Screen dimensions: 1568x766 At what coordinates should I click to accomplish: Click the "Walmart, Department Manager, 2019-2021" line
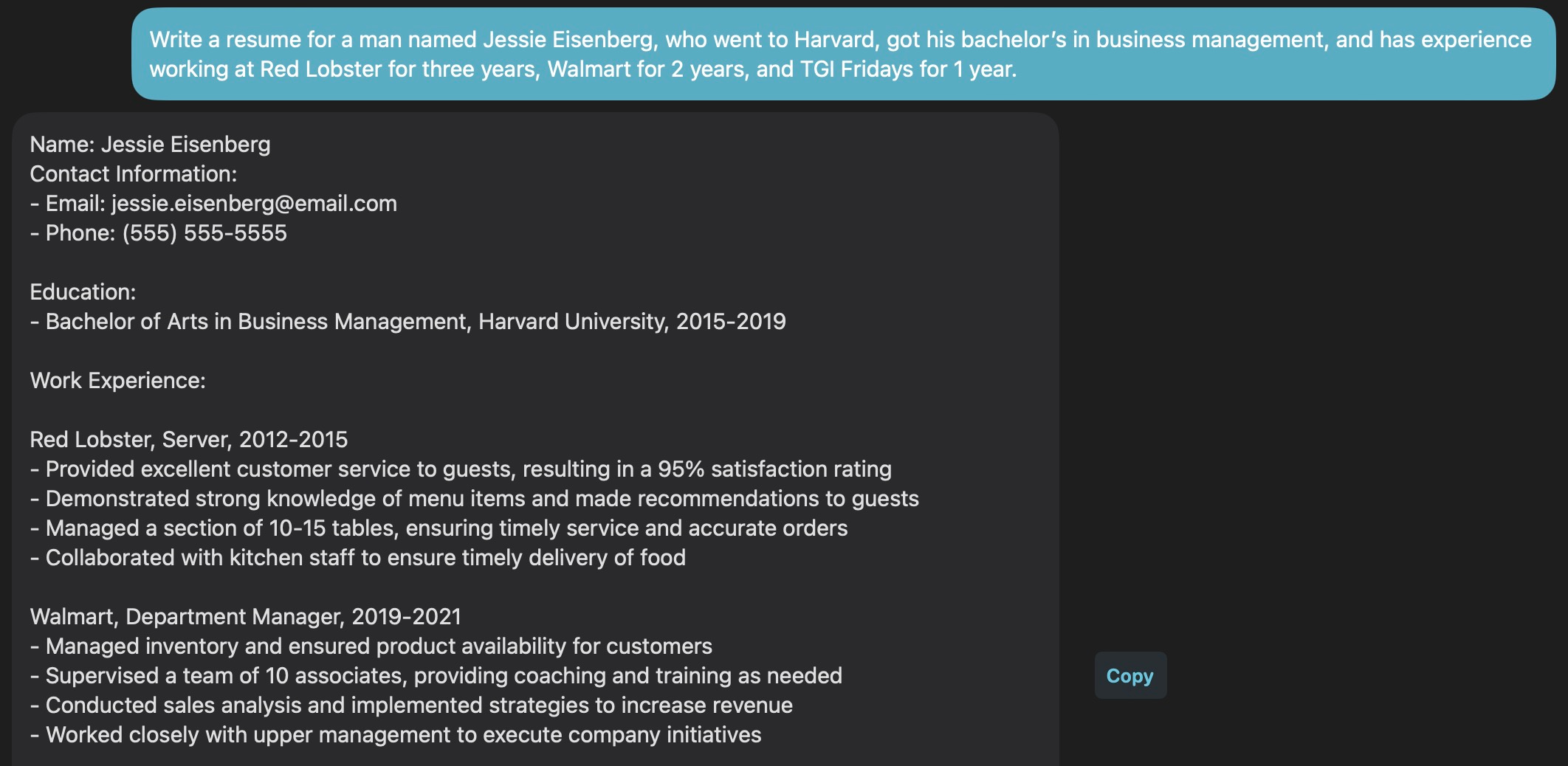point(245,616)
